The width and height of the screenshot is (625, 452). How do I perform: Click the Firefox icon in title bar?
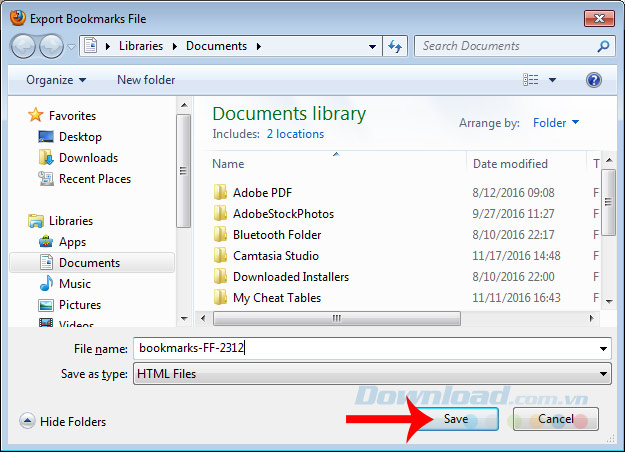(x=18, y=18)
